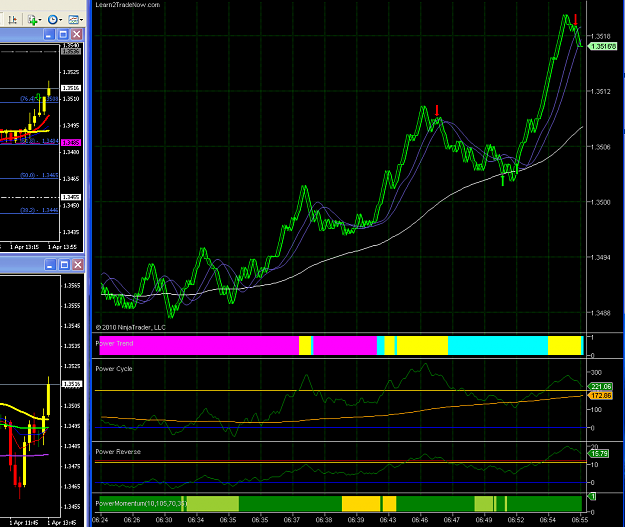Expand the templates dropdown arrow
Image resolution: width=625 pixels, height=527 pixels.
coord(81,20)
